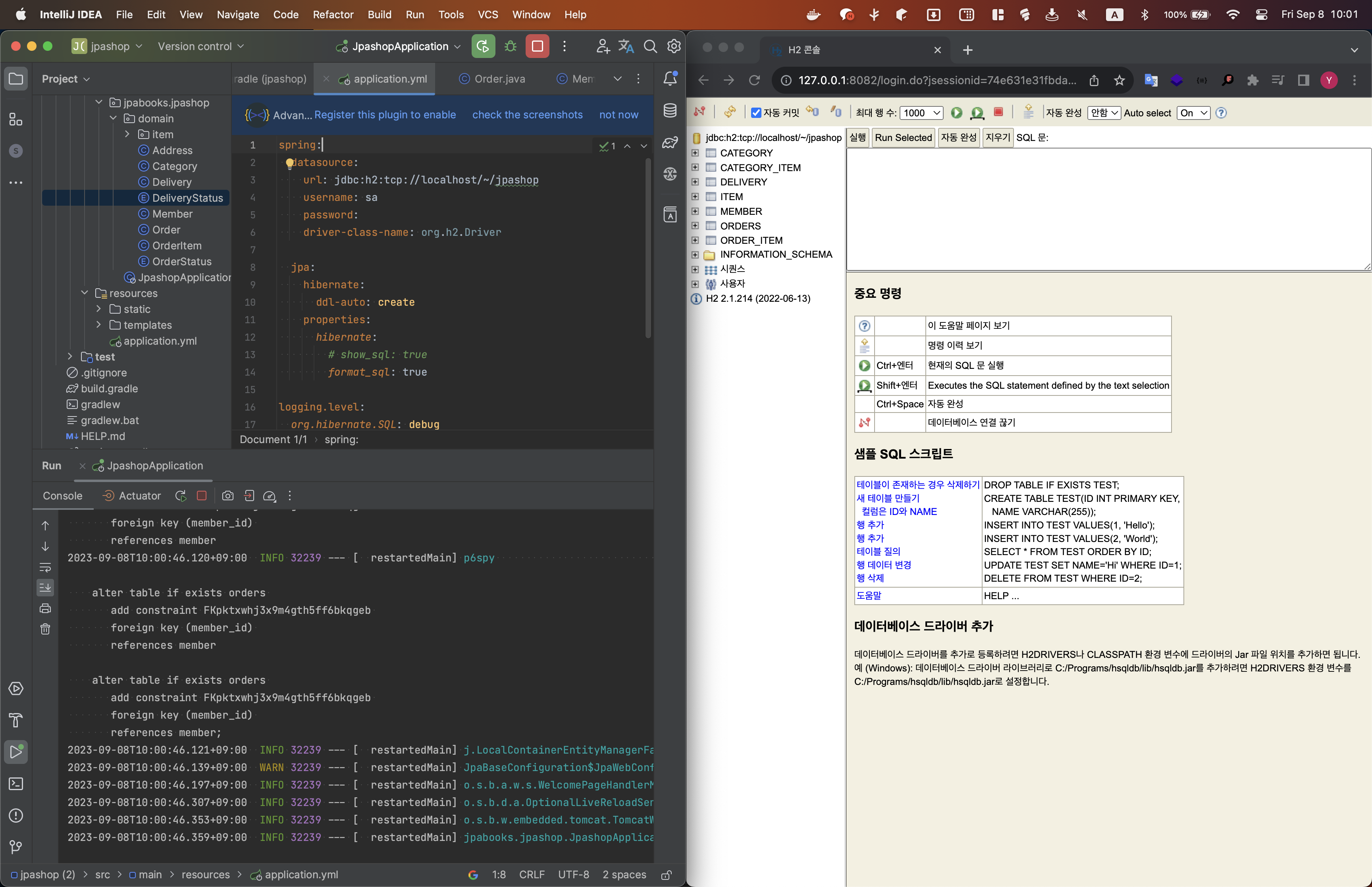Image resolution: width=1372 pixels, height=887 pixels.
Task: Click the 테이블 질의 sample SQL link
Action: click(878, 551)
